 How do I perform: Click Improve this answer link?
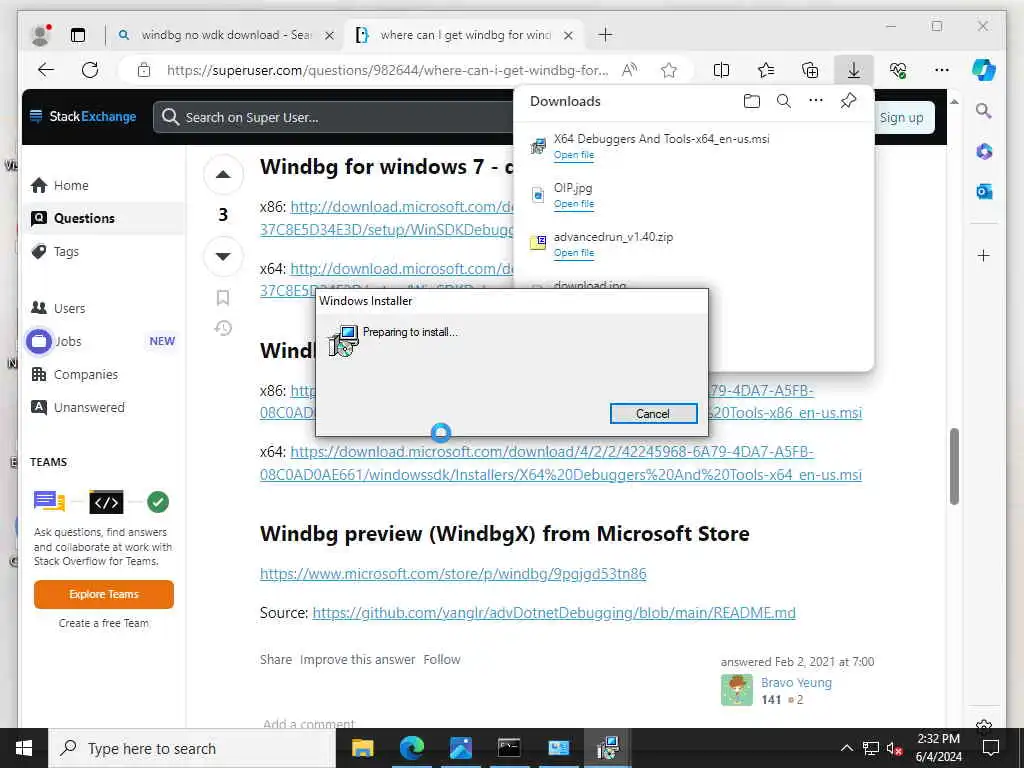[357, 660]
